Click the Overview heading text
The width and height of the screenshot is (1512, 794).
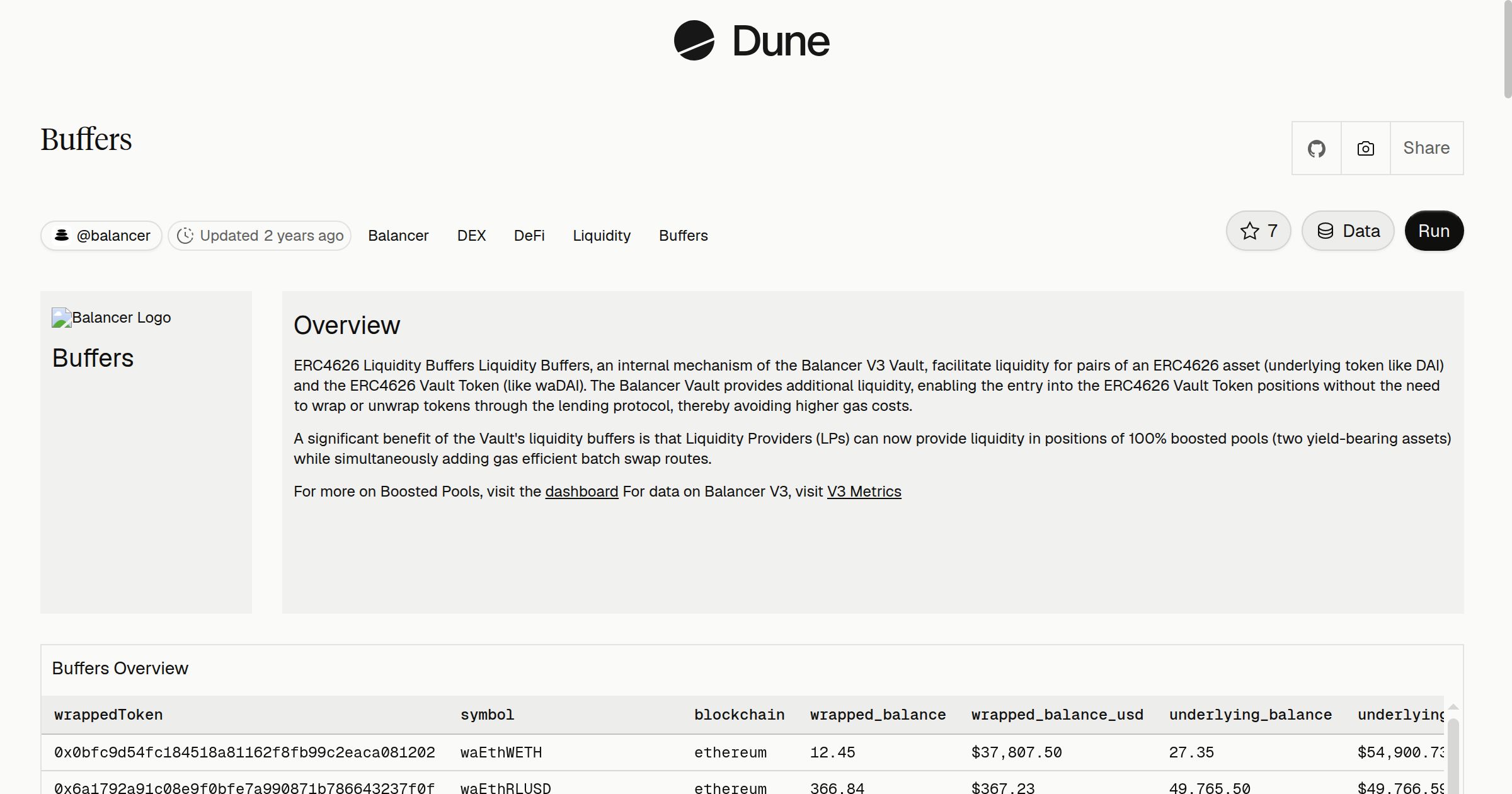pos(346,325)
